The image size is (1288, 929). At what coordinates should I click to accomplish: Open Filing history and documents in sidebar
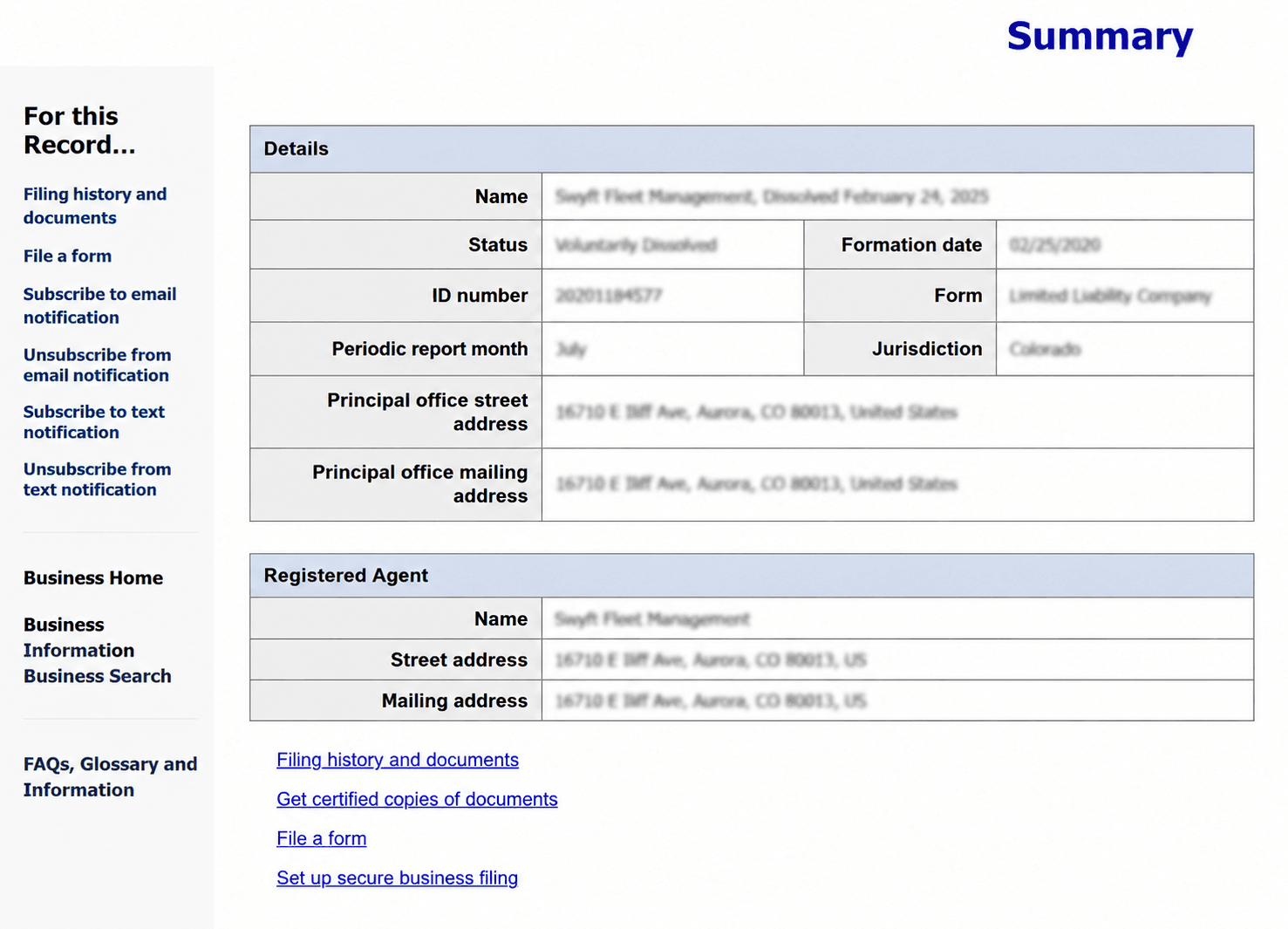coord(95,206)
